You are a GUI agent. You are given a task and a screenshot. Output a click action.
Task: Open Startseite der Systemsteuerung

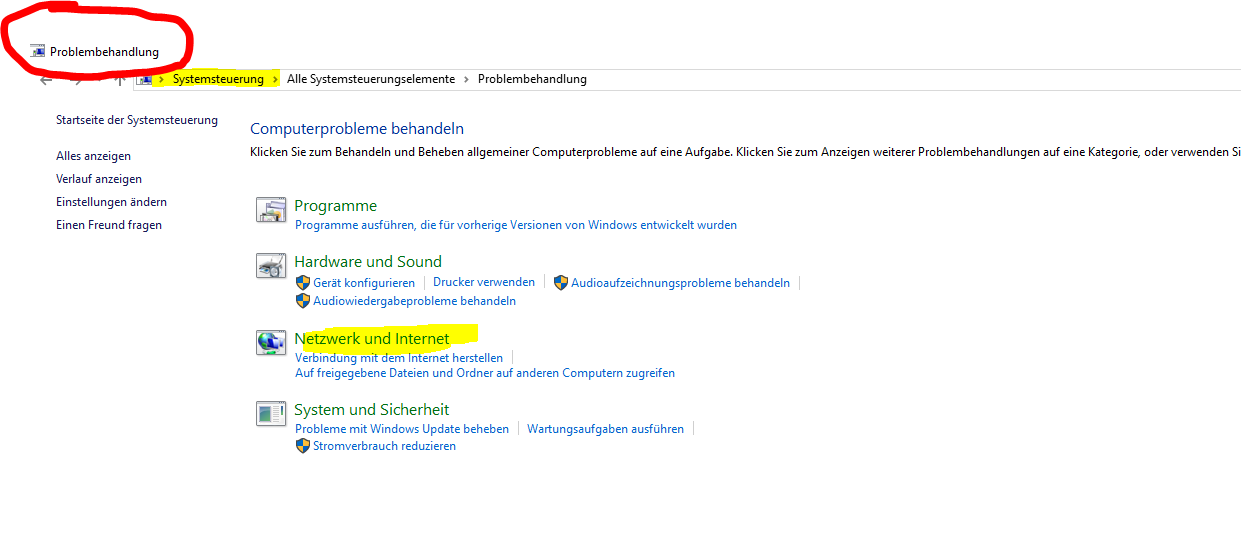click(137, 120)
